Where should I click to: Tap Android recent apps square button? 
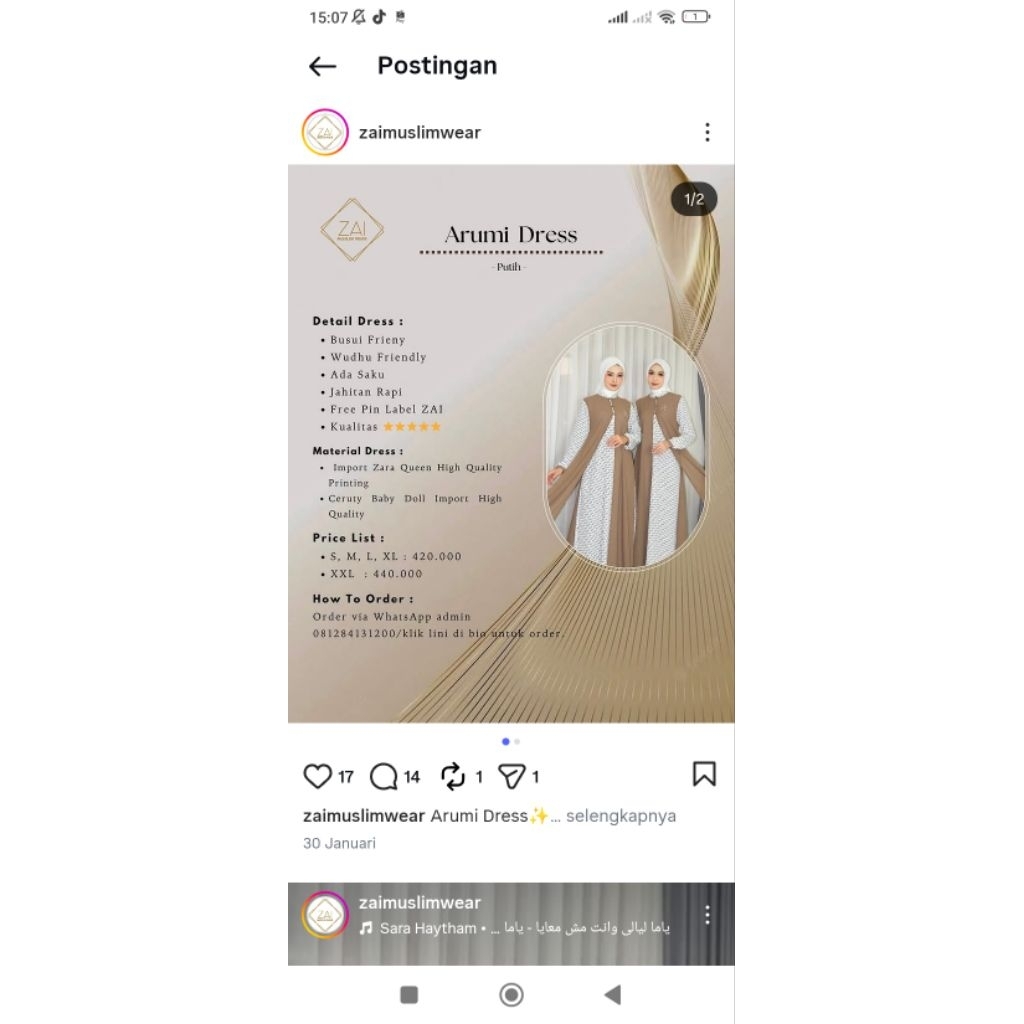[x=409, y=995]
